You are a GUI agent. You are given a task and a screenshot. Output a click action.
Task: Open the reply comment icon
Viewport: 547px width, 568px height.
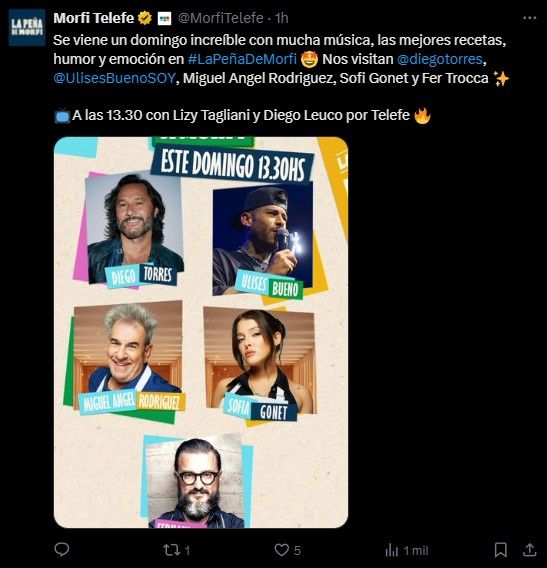pos(62,550)
